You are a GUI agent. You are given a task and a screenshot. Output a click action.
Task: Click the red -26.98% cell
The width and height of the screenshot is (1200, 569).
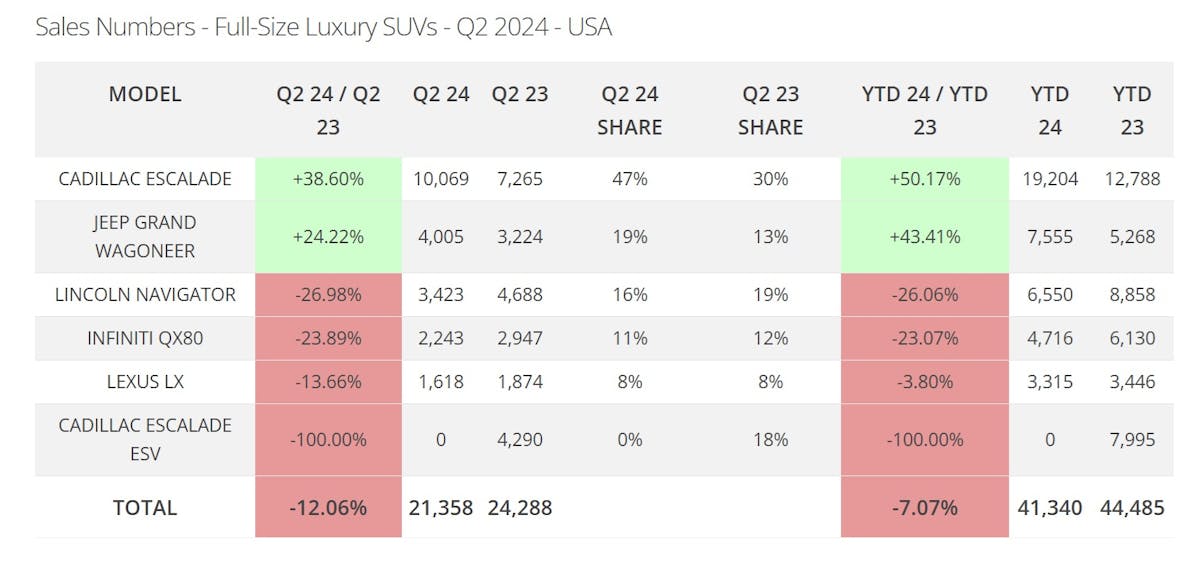pyautogui.click(x=328, y=295)
